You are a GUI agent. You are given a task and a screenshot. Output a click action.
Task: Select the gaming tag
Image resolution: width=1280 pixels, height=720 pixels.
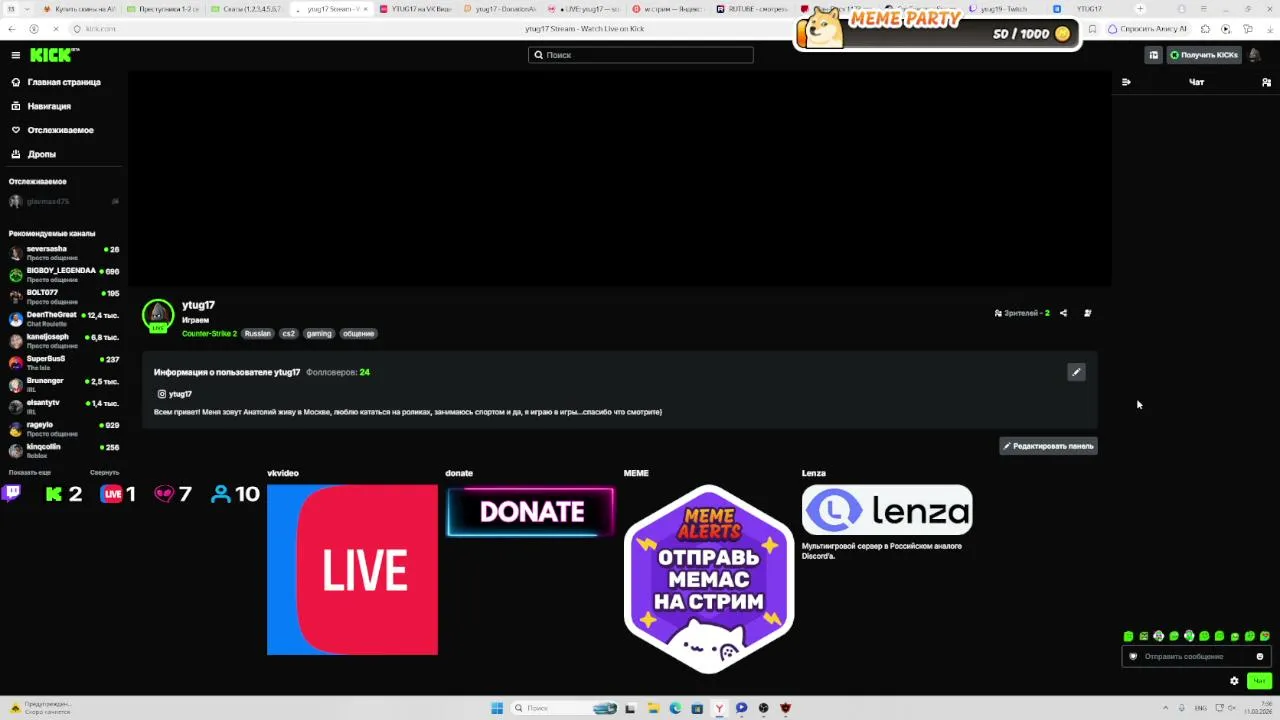(x=319, y=334)
